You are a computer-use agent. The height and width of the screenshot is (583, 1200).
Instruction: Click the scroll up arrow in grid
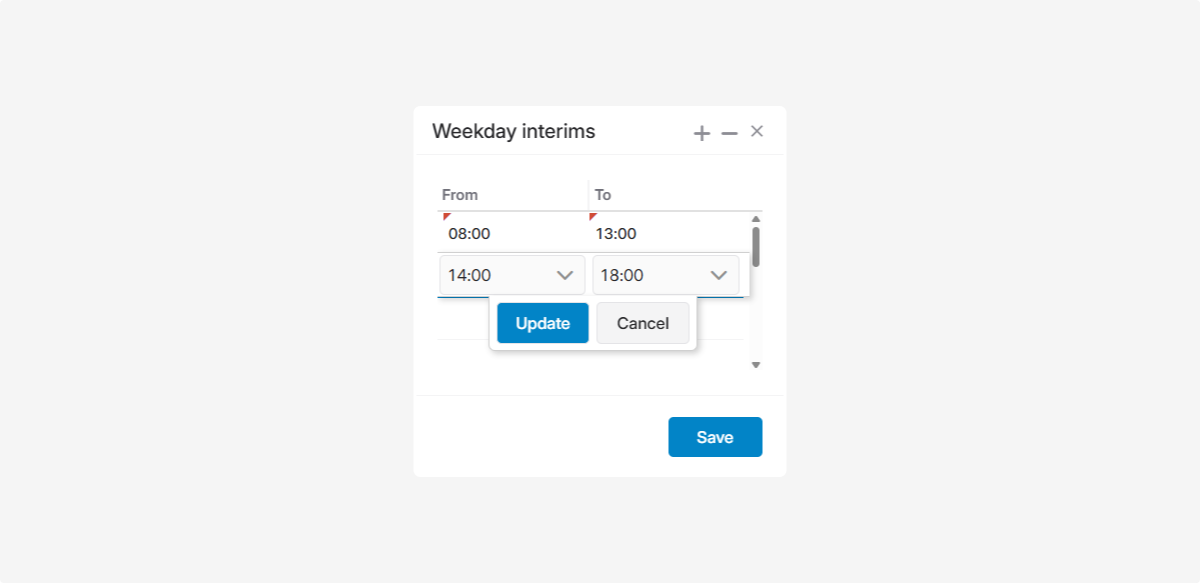(756, 218)
